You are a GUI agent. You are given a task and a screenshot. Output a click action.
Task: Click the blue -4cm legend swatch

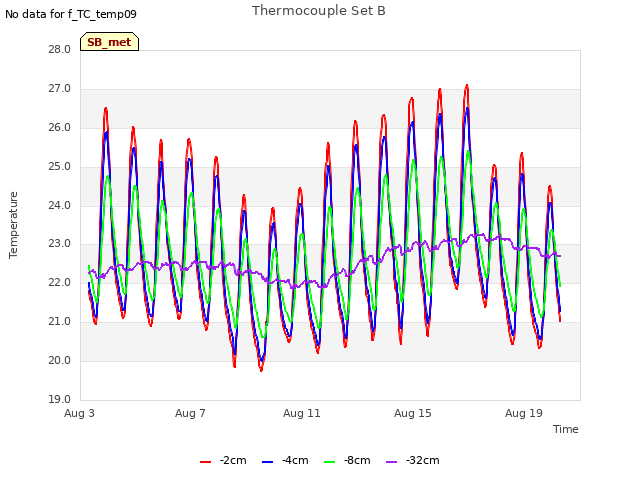click(x=267, y=462)
